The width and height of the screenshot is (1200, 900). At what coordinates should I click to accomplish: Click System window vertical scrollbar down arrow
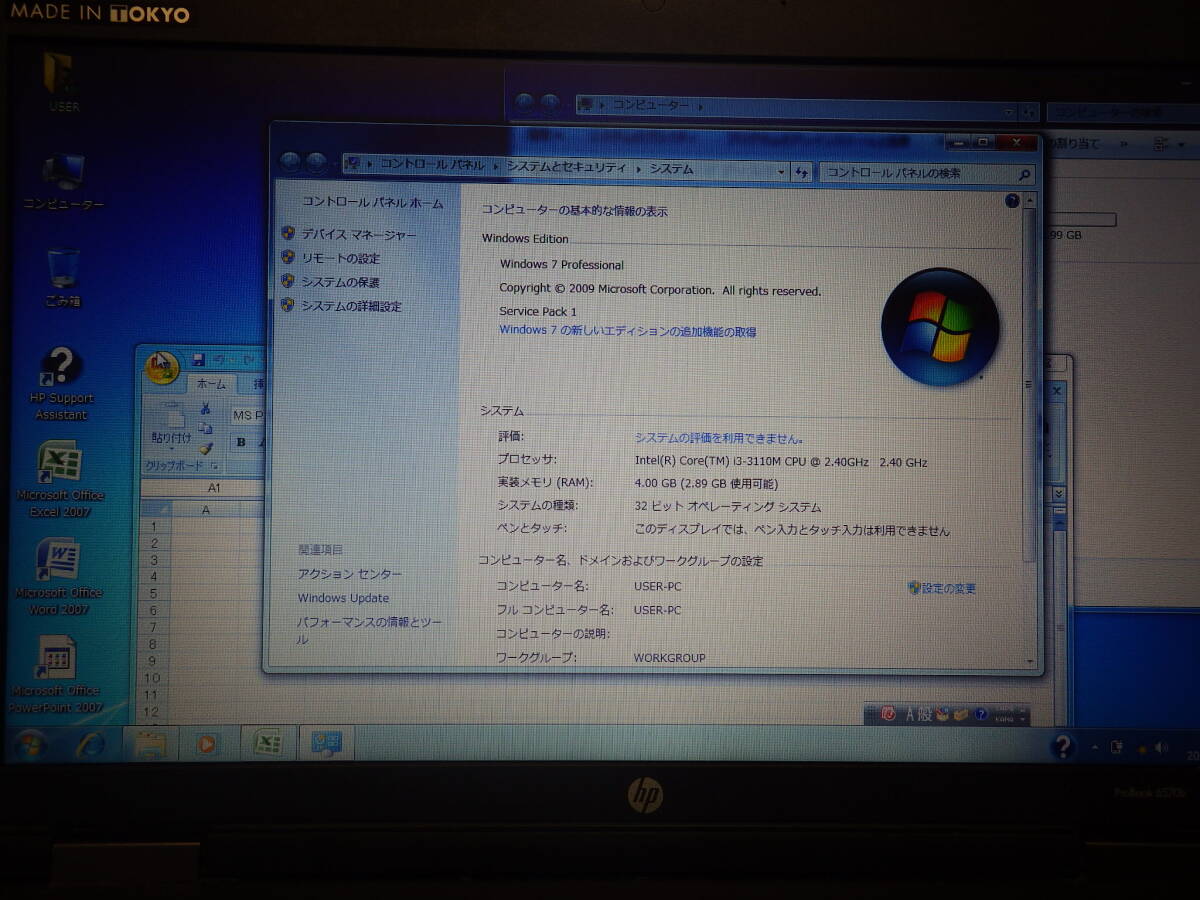(1030, 660)
